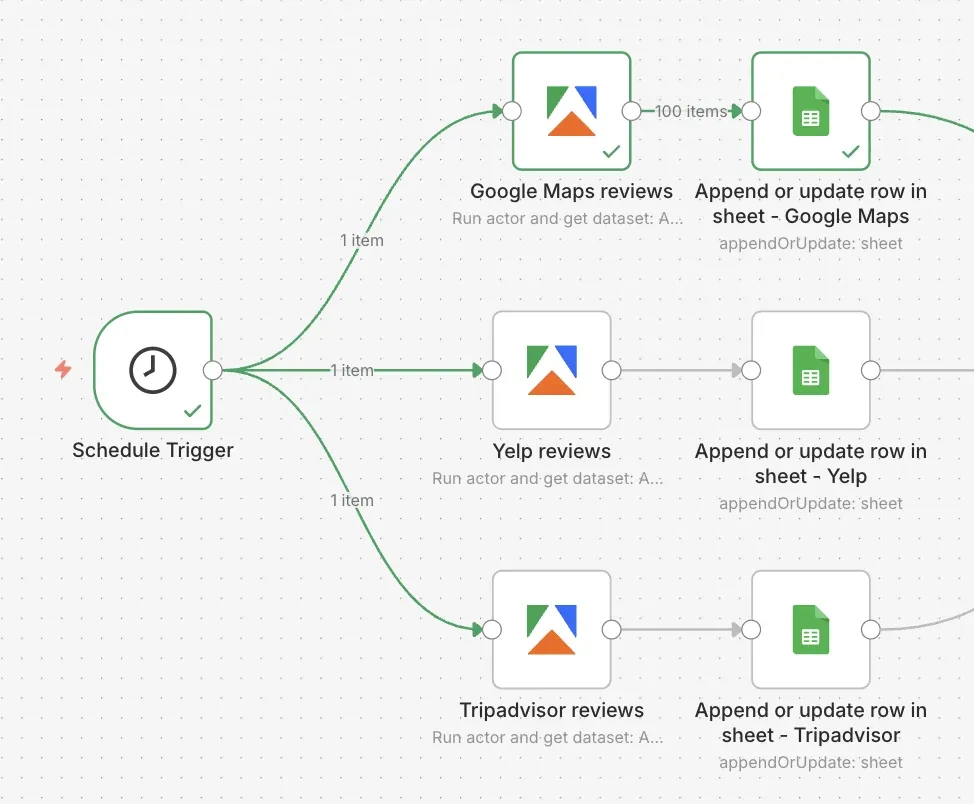Click the Yelp reviews input connector
974x804 pixels.
click(x=492, y=370)
